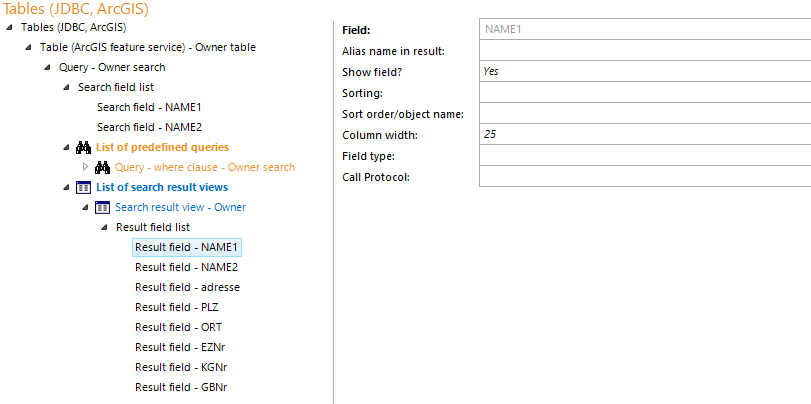Image resolution: width=811 pixels, height=404 pixels.
Task: Click the Tables (JDBC, ArcGIS) orange heading
Action: click(x=76, y=9)
